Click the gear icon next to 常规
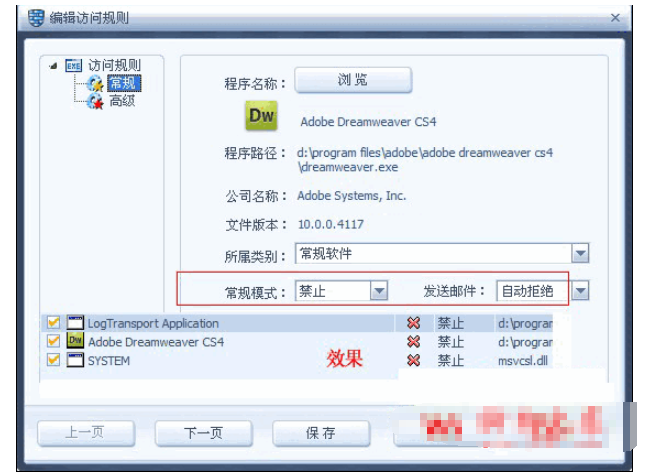Screen dimensions: 665x474 tap(95, 84)
